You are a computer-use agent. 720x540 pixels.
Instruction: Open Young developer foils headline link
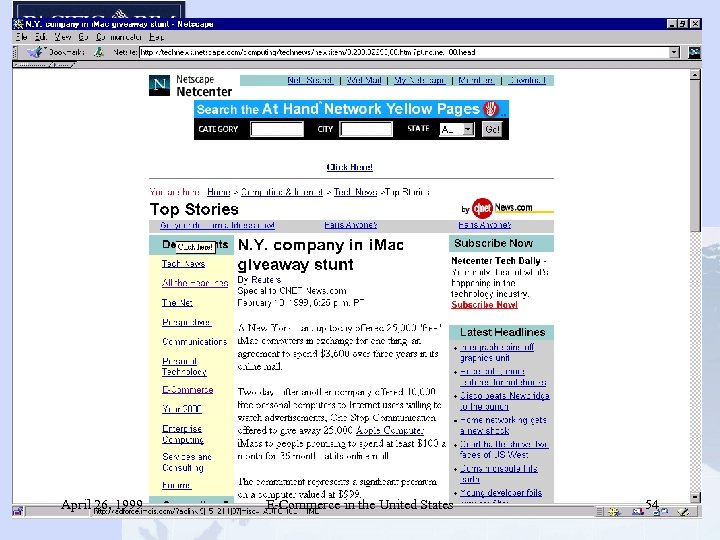tap(501, 493)
